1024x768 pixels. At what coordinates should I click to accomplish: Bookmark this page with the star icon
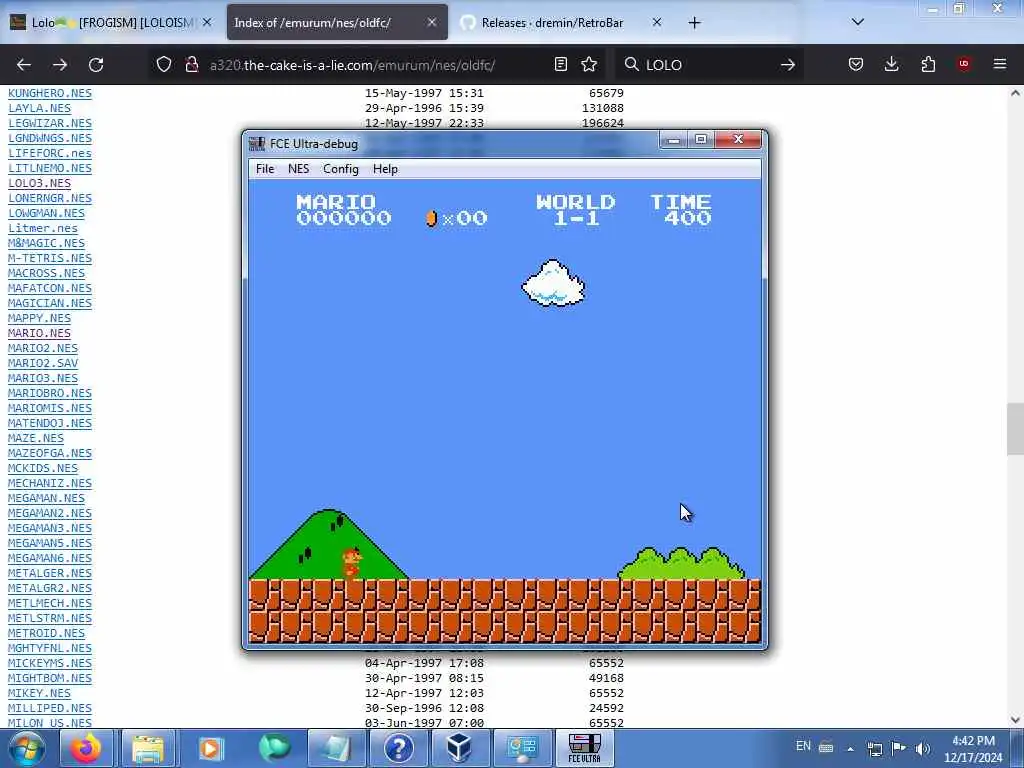[x=589, y=64]
